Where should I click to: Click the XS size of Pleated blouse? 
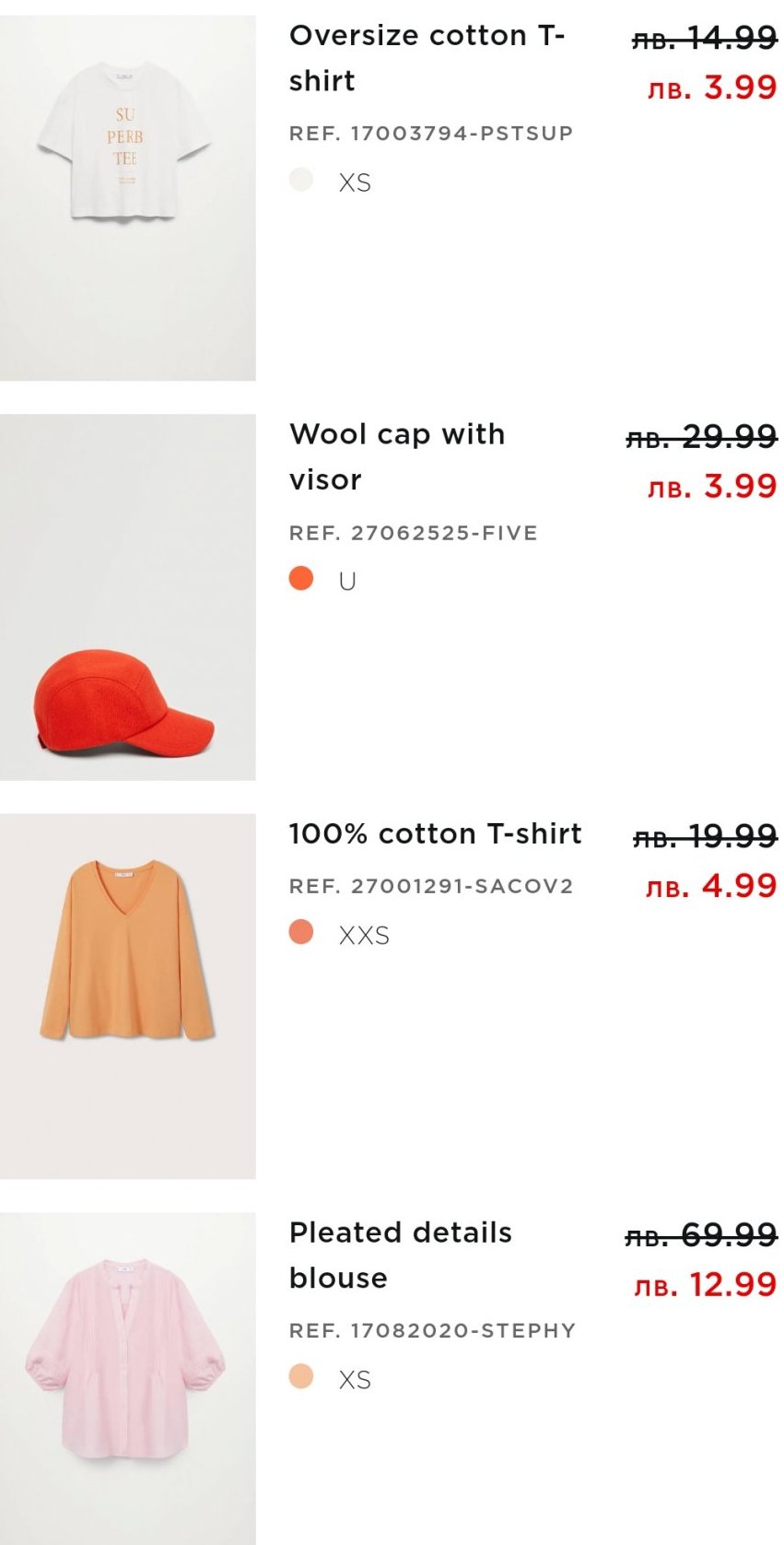[355, 1380]
